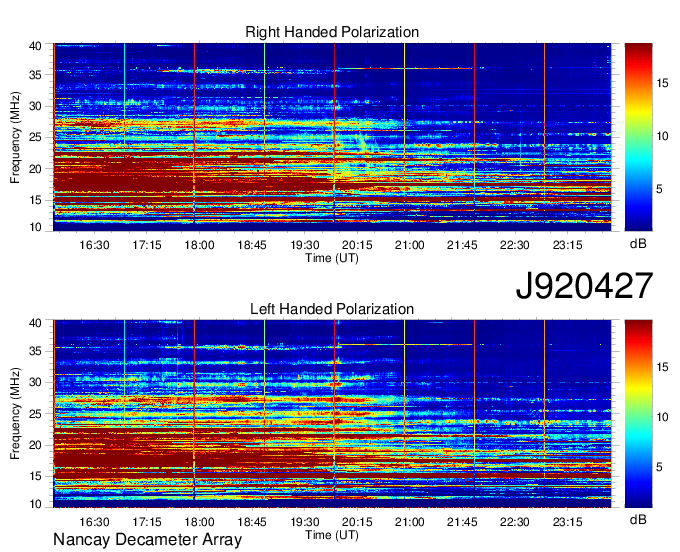
Task: Click the 19:30 time tick on the Left Handed plot
Action: (305, 522)
